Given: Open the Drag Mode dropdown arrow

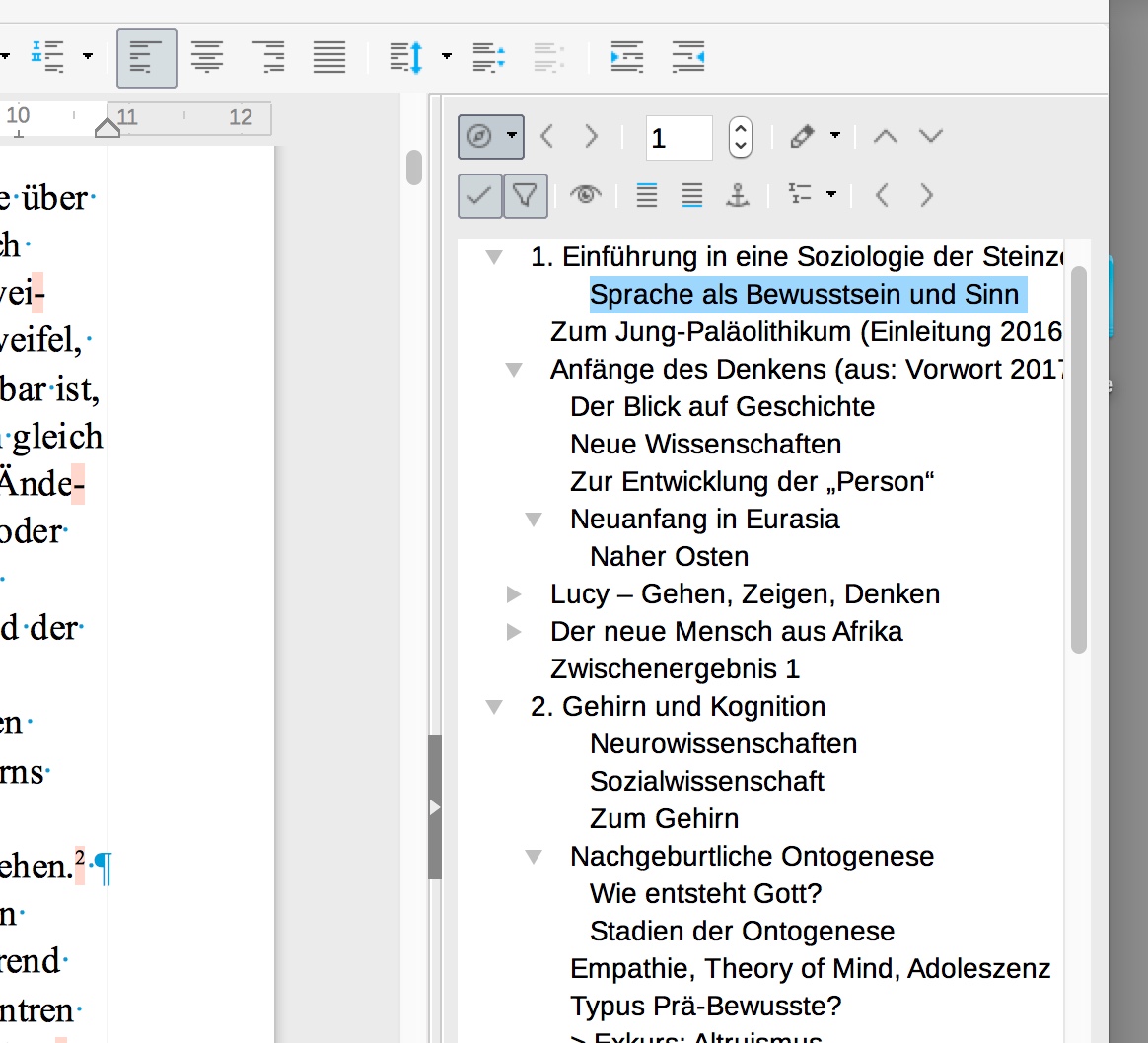Looking at the screenshot, I should click(x=835, y=135).
